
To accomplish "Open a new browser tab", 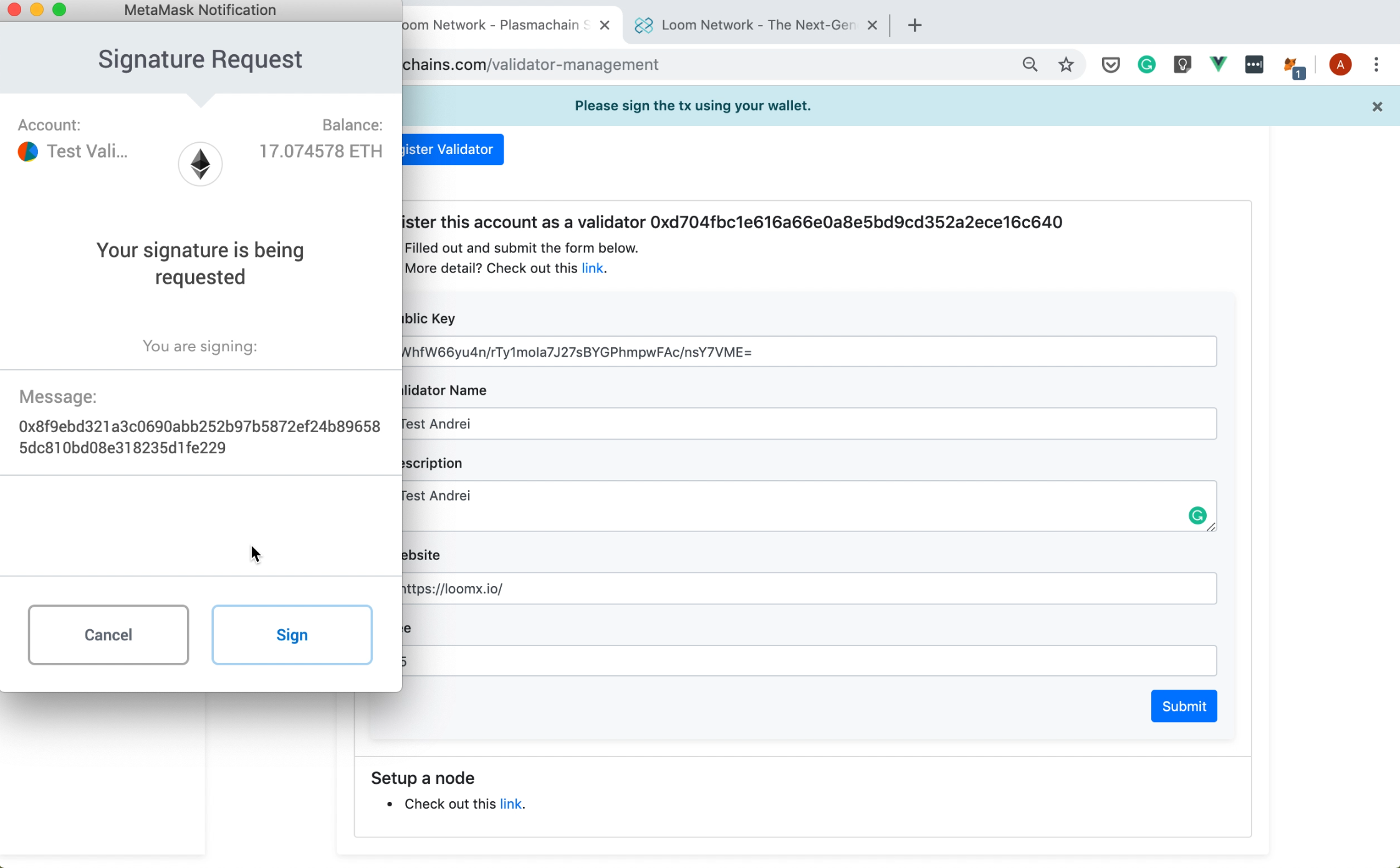I will point(914,25).
